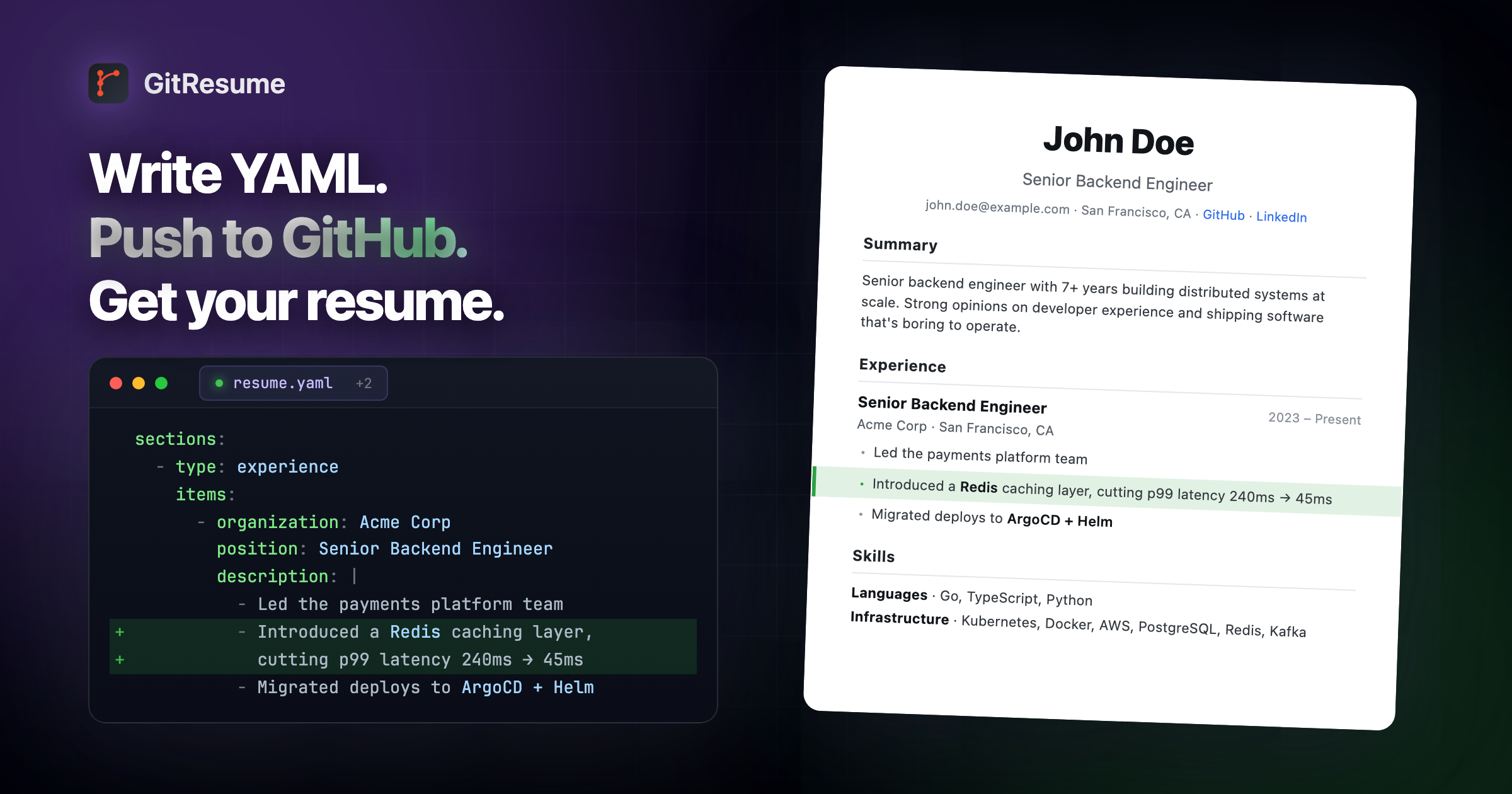This screenshot has width=1512, height=794.
Task: Click the 'Get your resume.' headline
Action: (296, 302)
